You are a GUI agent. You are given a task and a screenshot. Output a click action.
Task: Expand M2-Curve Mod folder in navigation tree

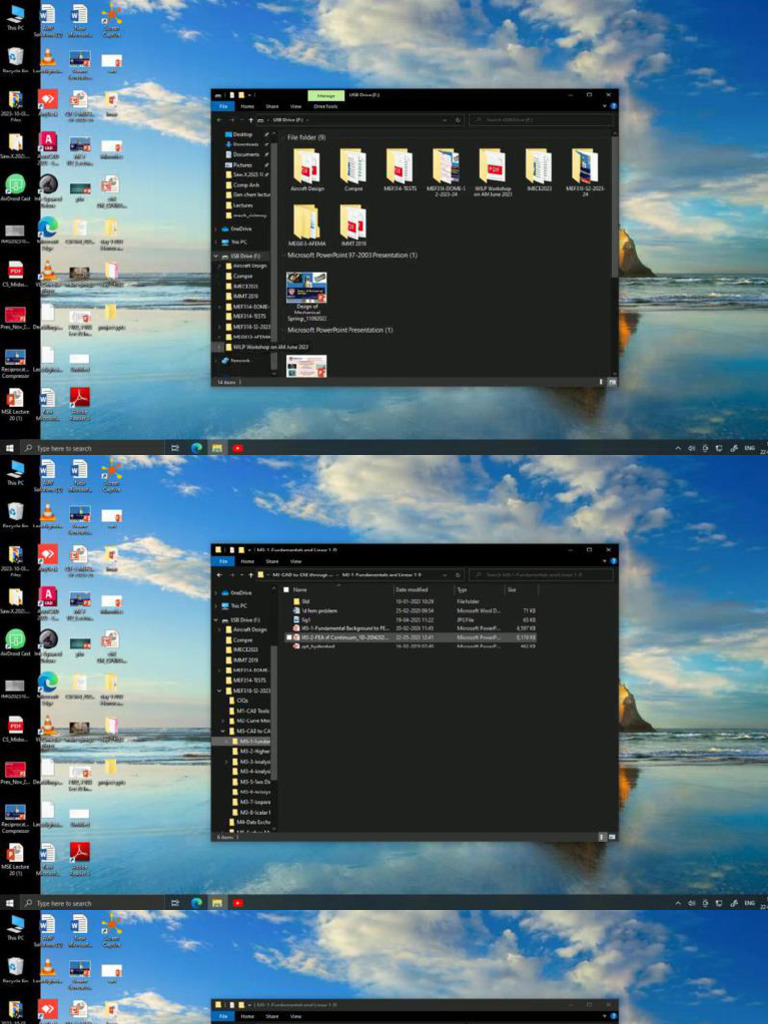coord(224,721)
